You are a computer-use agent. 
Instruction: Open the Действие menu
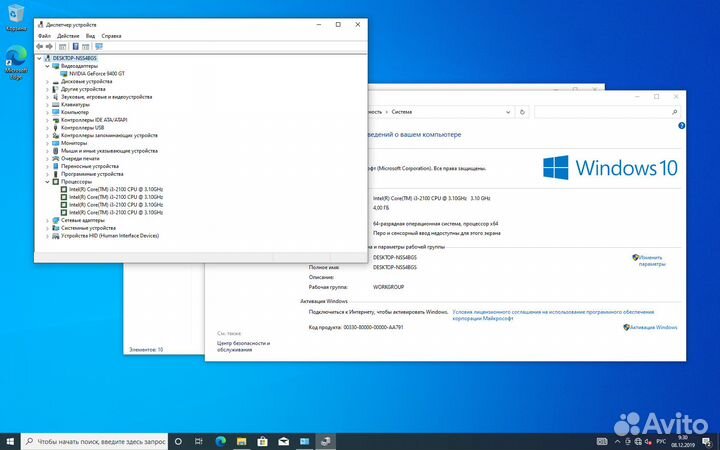point(67,35)
